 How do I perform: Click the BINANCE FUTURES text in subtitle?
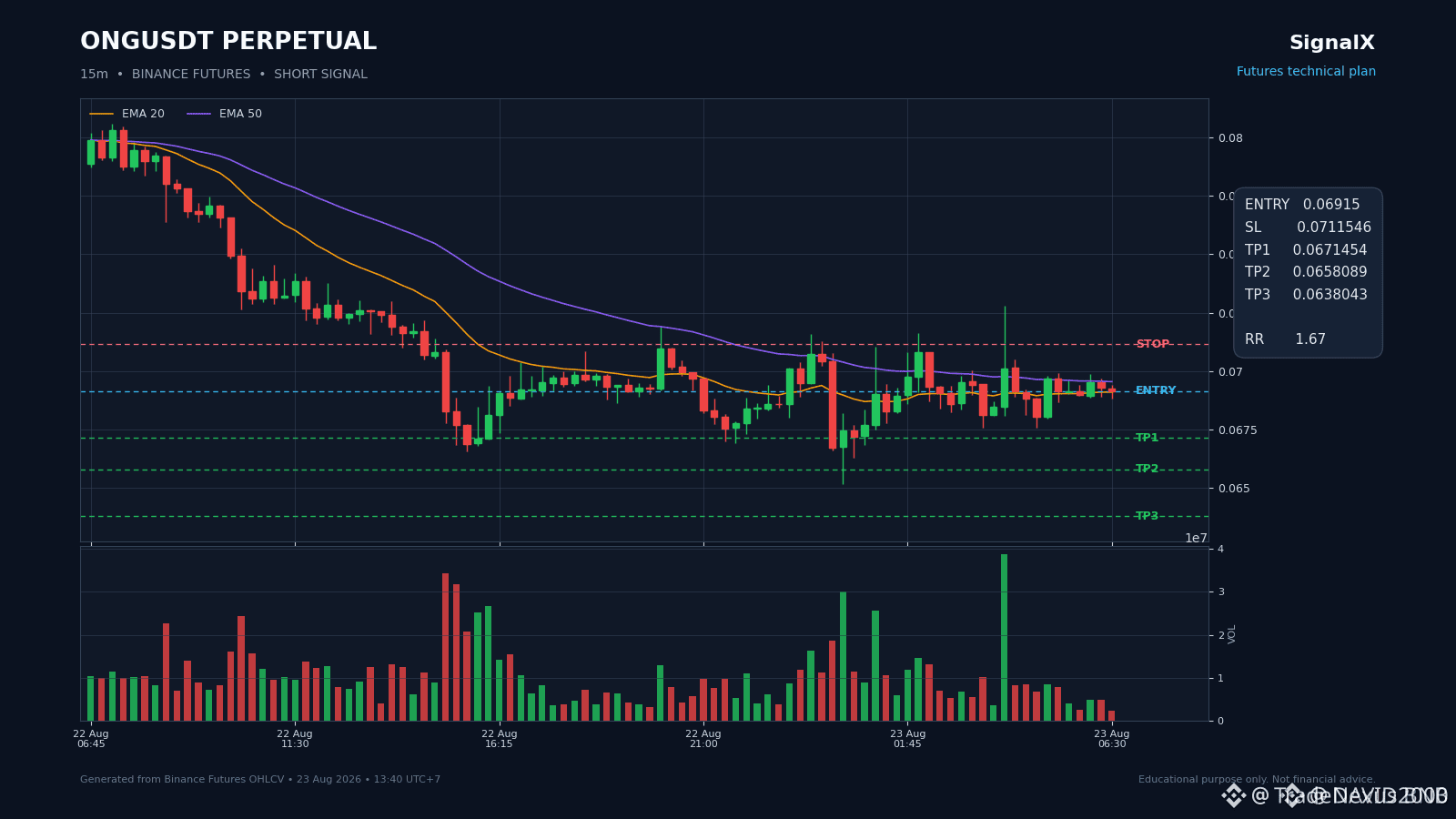191,75
